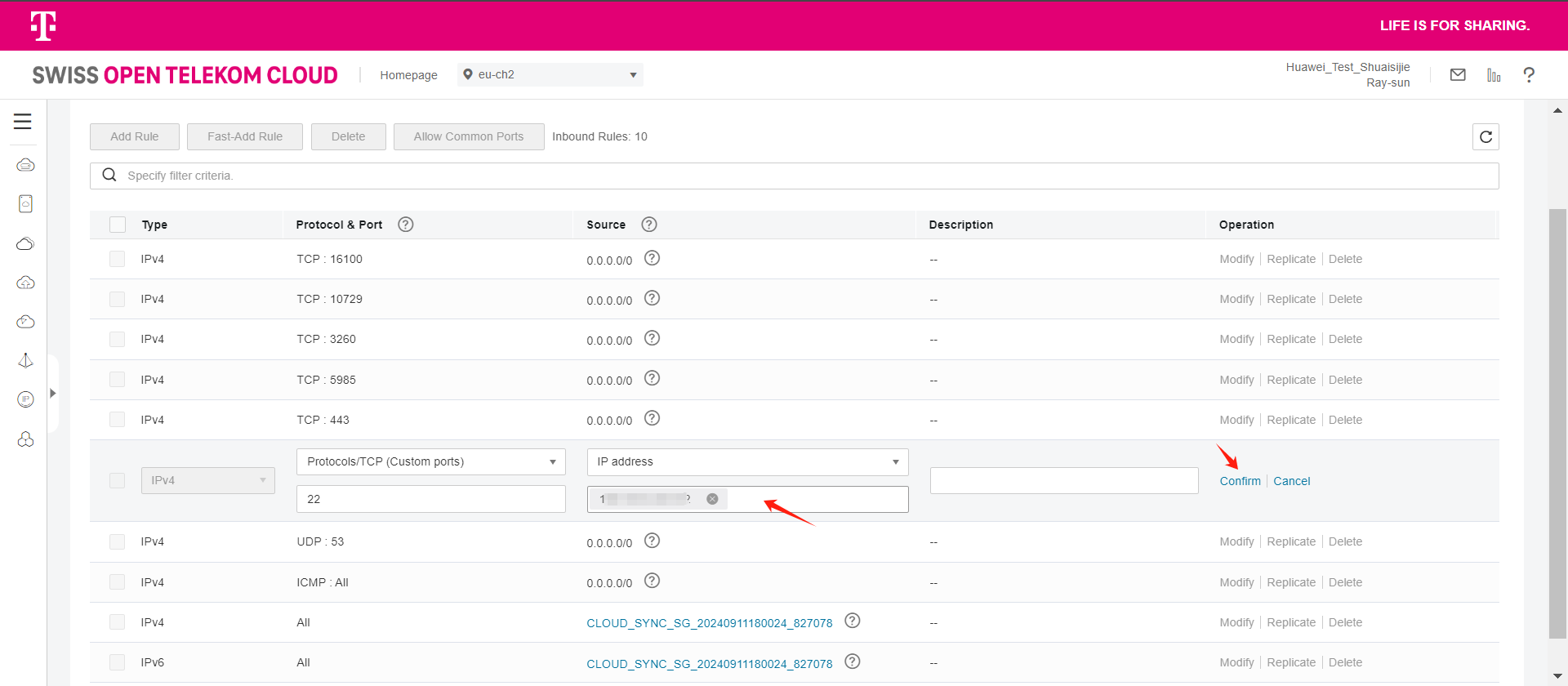Open the Protocols/TCP (Custom ports) dropdown
Screen dimensions: 1568x686
pos(431,461)
